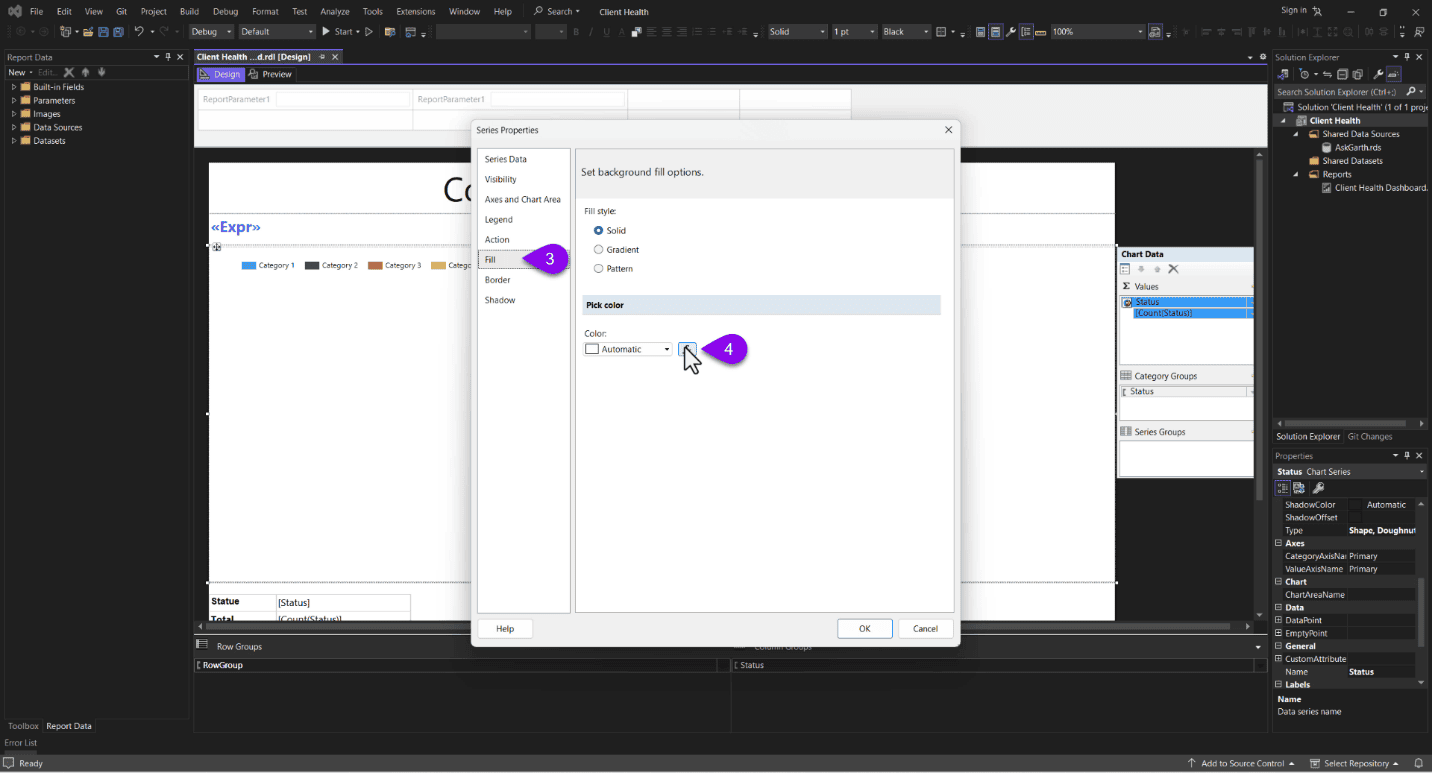Select the Pattern fill style option
This screenshot has width=1432, height=773.
[x=599, y=269]
